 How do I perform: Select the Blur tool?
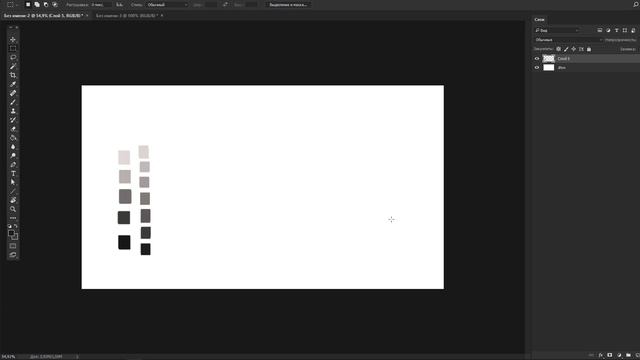13,147
